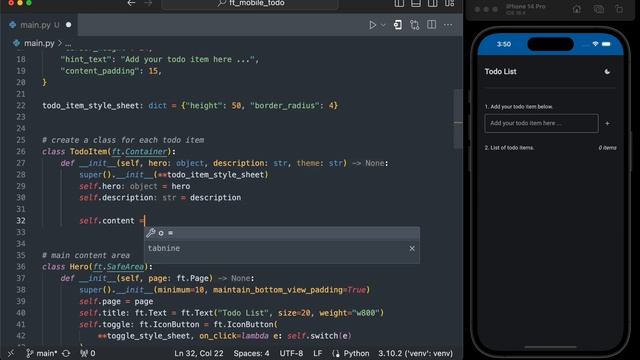
Task: Expand the breadcrumb ellipsis after main.py
Action: point(68,43)
